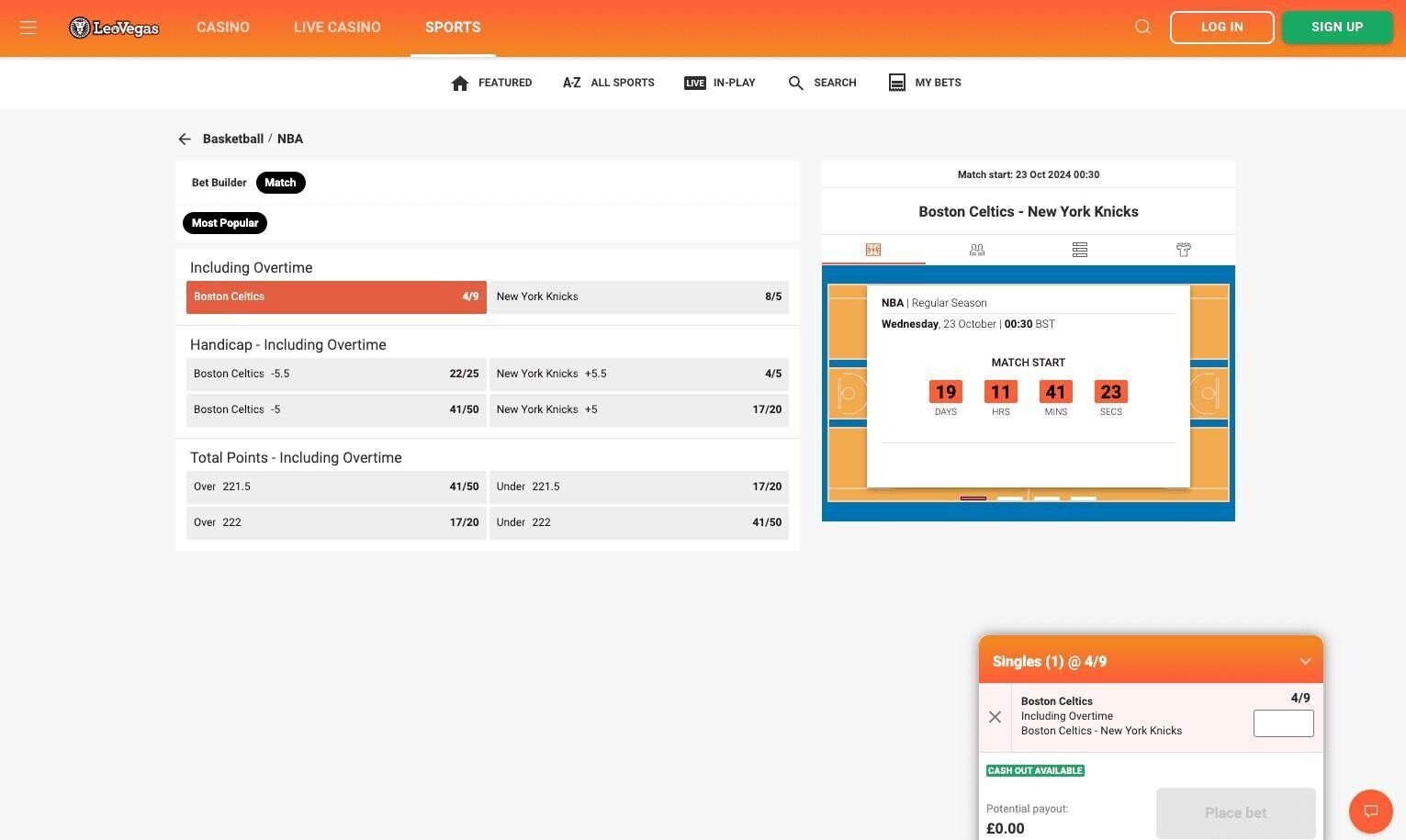Switch to the Sports section

pyautogui.click(x=453, y=28)
